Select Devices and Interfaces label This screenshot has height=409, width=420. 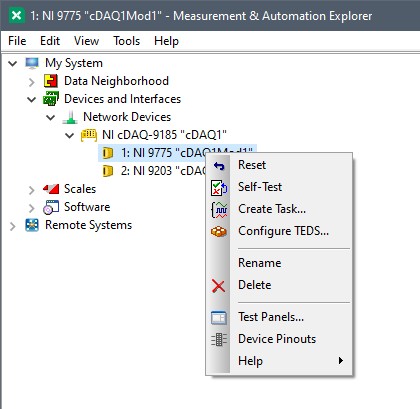tap(122, 99)
